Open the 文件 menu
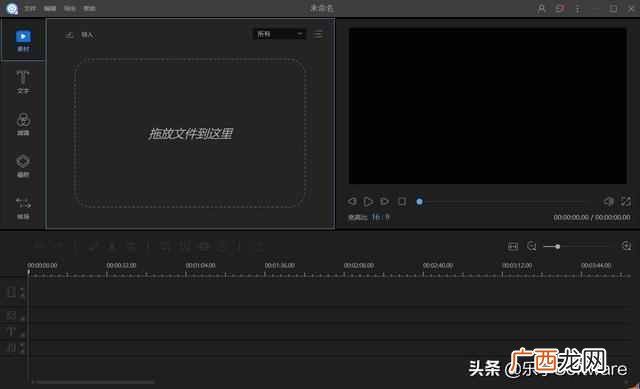This screenshot has width=640, height=389. coord(30,8)
